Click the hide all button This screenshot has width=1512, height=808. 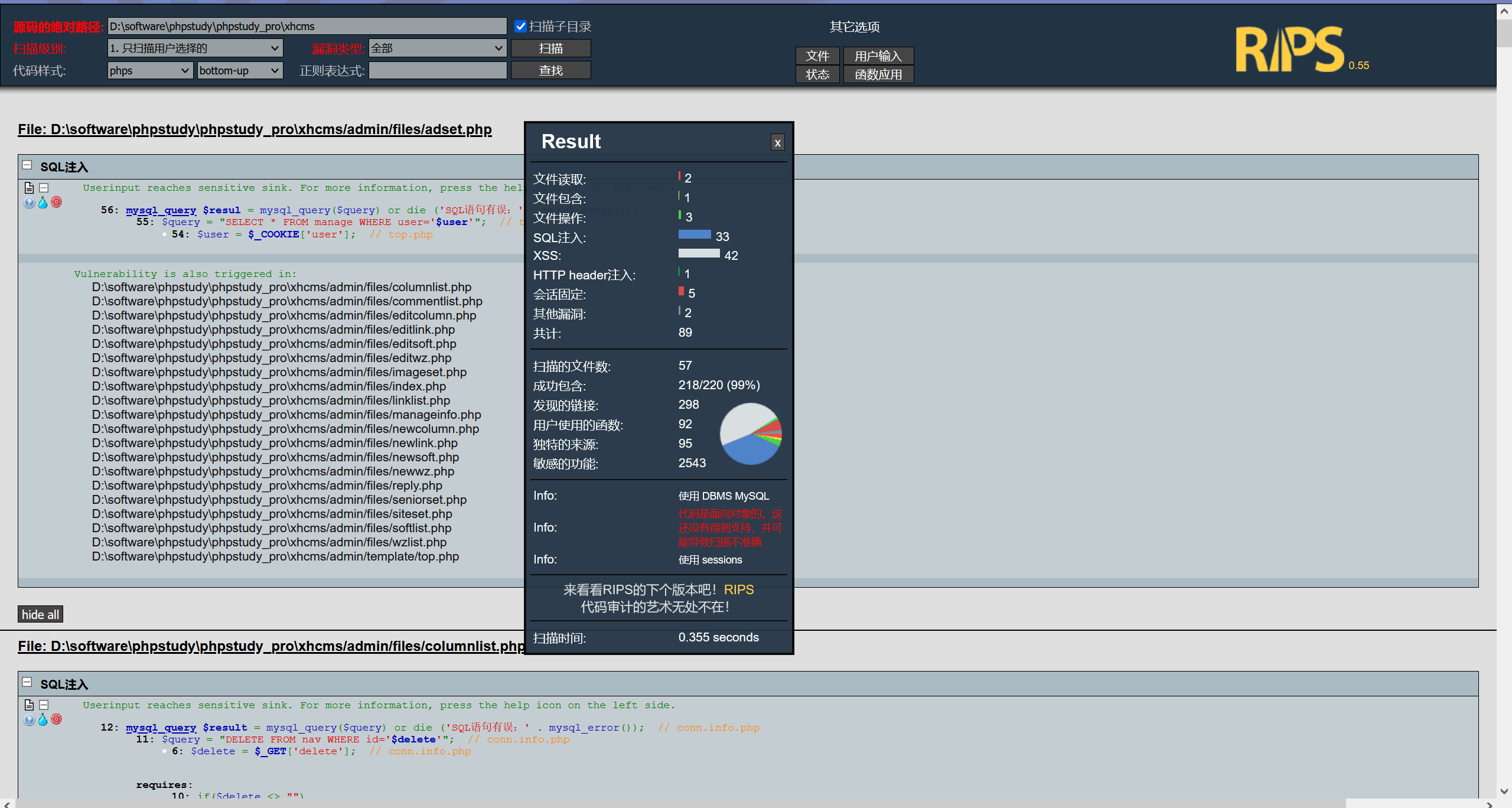[40, 614]
